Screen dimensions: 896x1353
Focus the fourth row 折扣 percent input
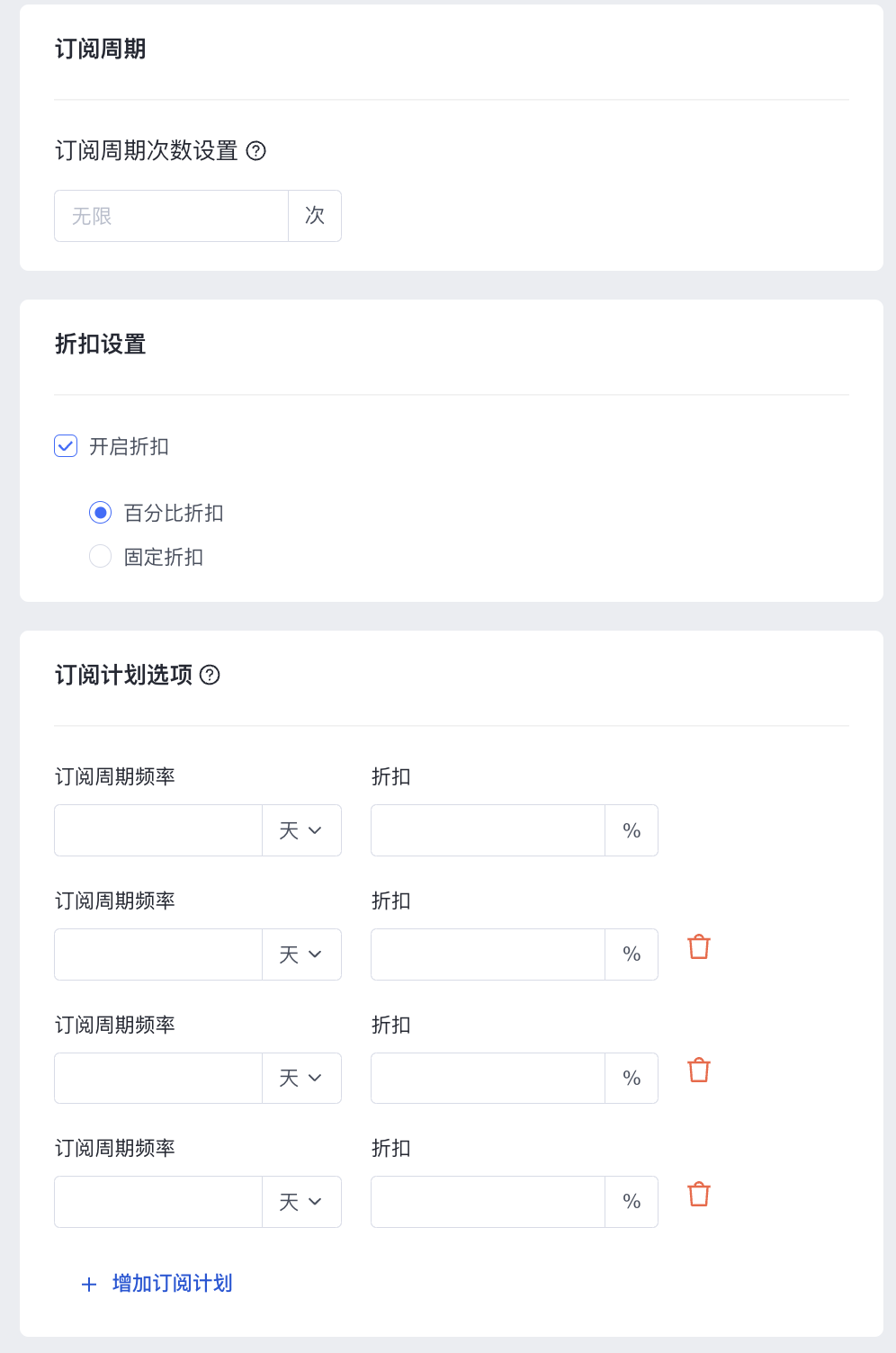[x=488, y=1202]
